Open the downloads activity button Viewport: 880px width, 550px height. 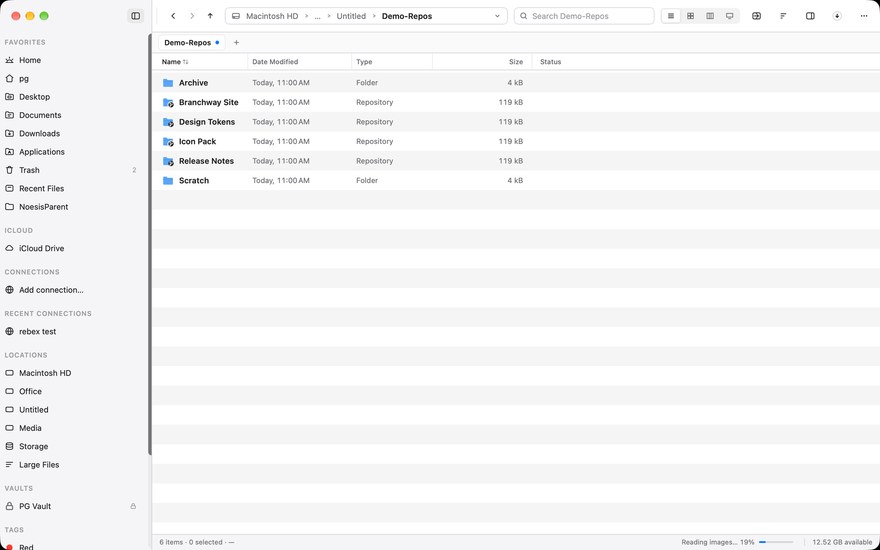tap(837, 16)
